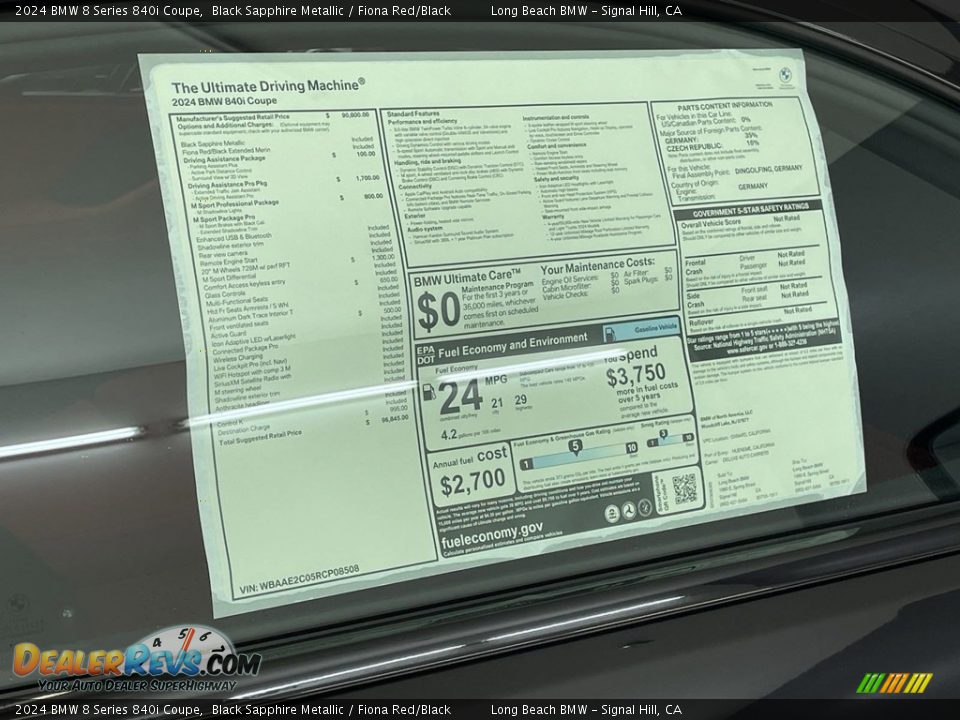
Task: Click the '4.2 gallons per 100 miles' value
Action: click(x=470, y=433)
